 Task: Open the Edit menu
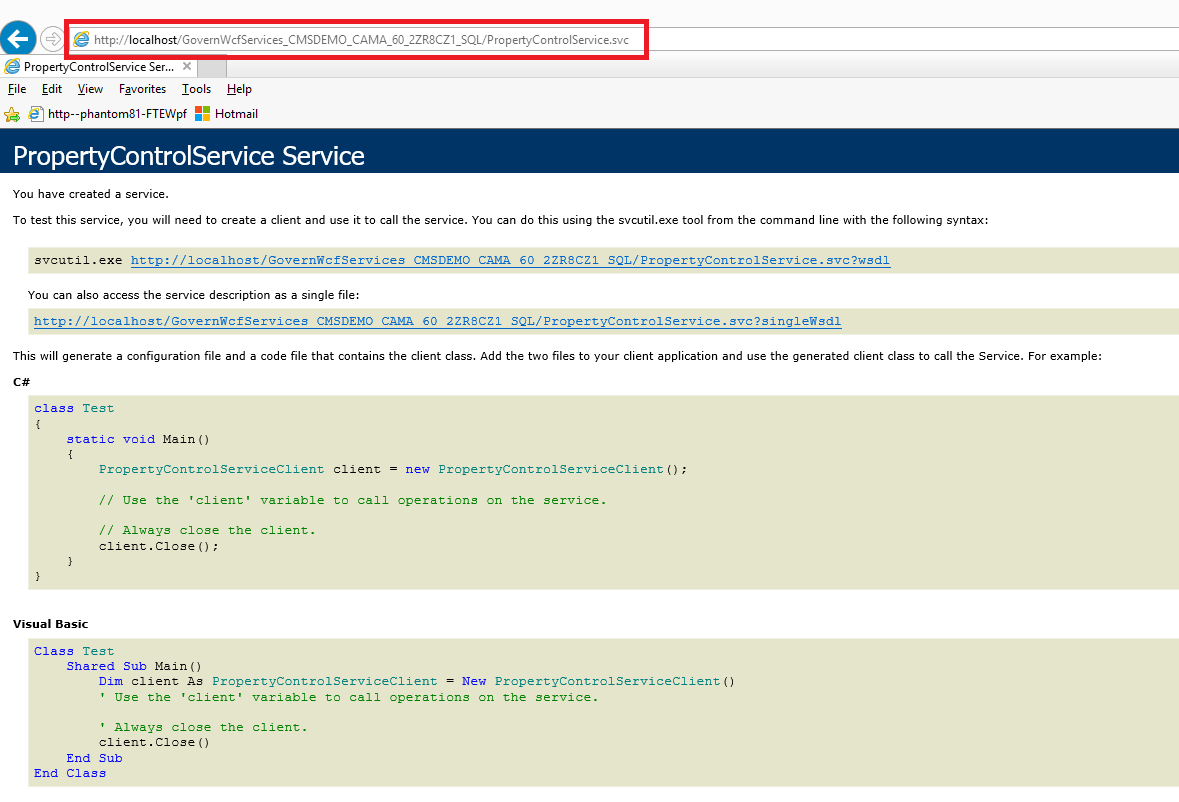pyautogui.click(x=52, y=89)
